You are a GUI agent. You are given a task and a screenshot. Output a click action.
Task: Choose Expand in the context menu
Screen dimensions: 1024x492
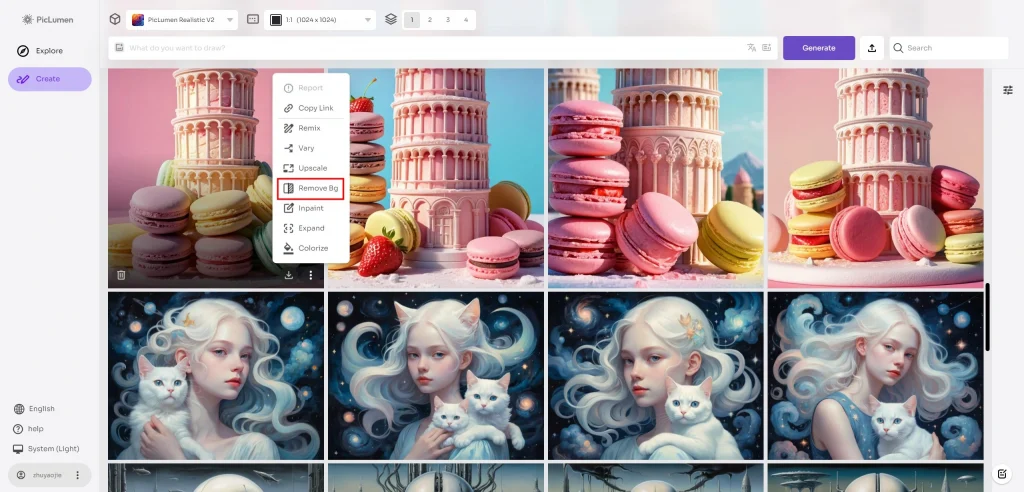[x=311, y=228]
